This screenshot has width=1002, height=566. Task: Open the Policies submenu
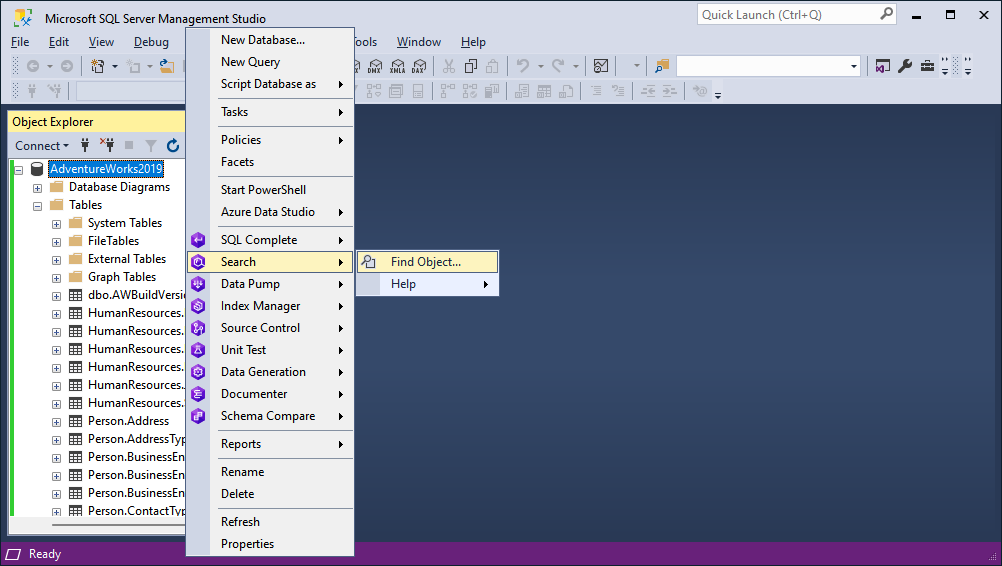coord(270,140)
